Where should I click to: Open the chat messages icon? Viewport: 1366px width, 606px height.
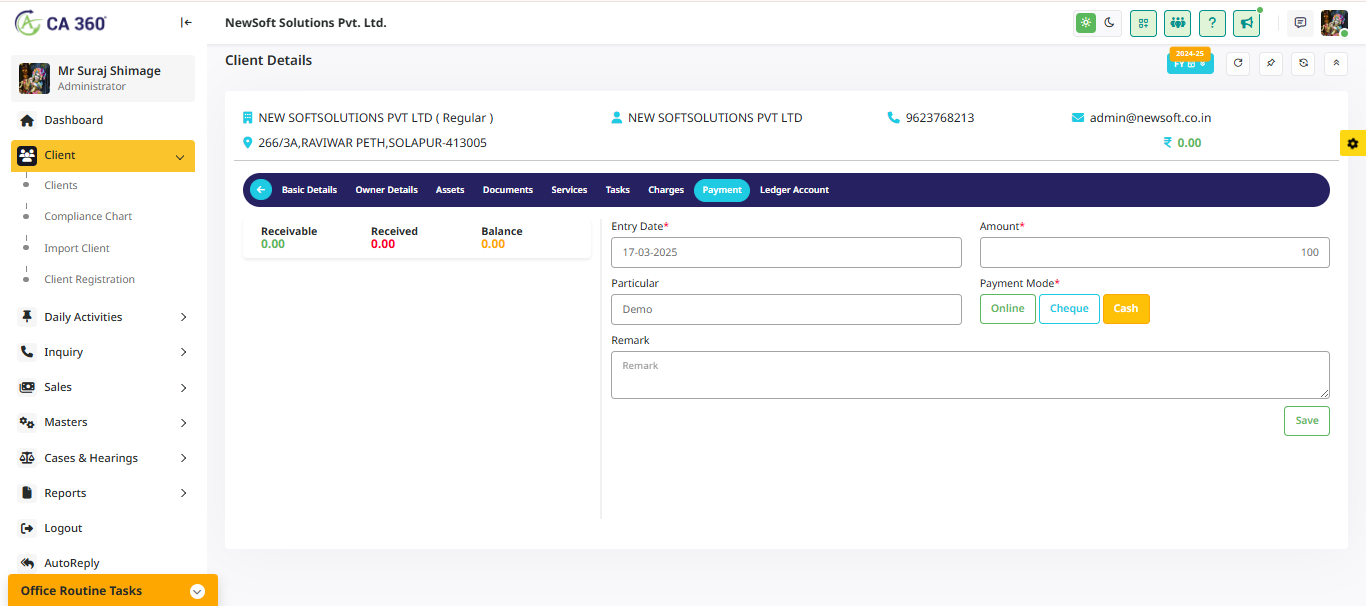point(1300,23)
